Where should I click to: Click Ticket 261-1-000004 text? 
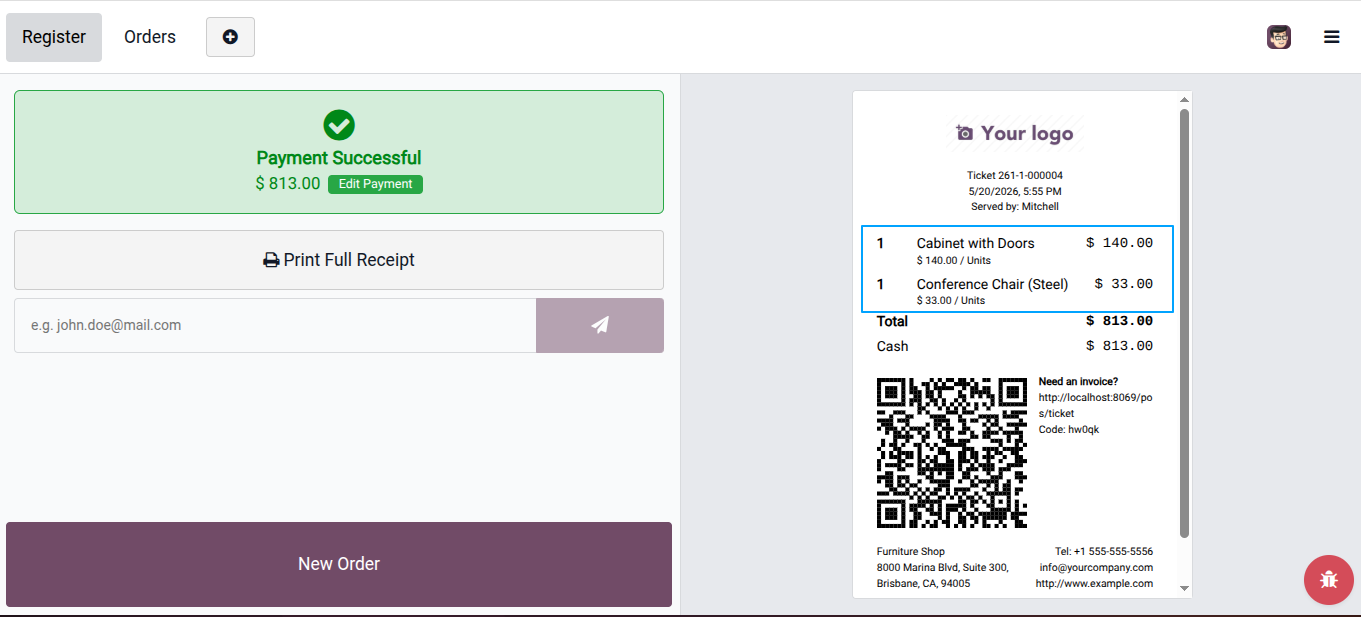coord(1015,175)
